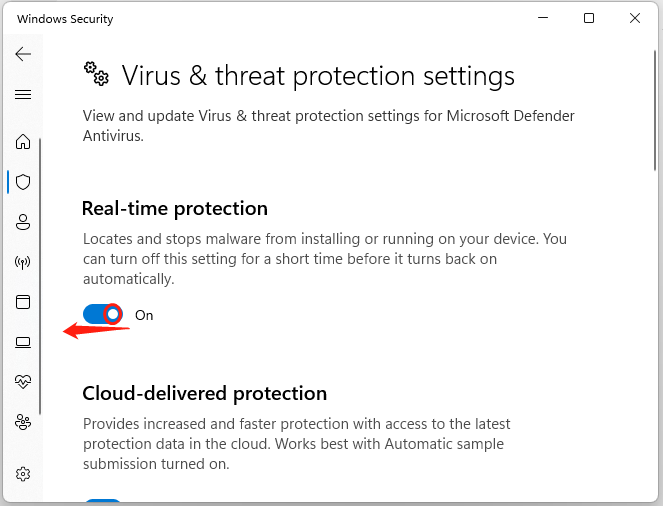Maximize the Windows Security window
Viewport: 663px width, 506px height.
[589, 18]
